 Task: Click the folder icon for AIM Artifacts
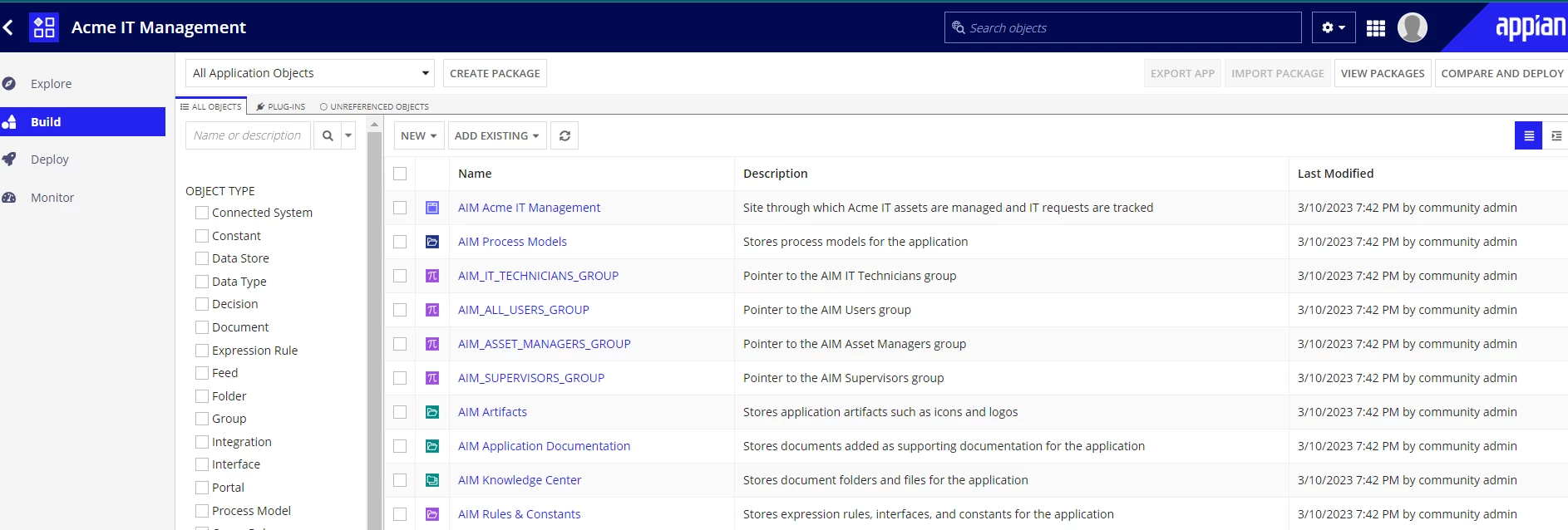coord(432,412)
